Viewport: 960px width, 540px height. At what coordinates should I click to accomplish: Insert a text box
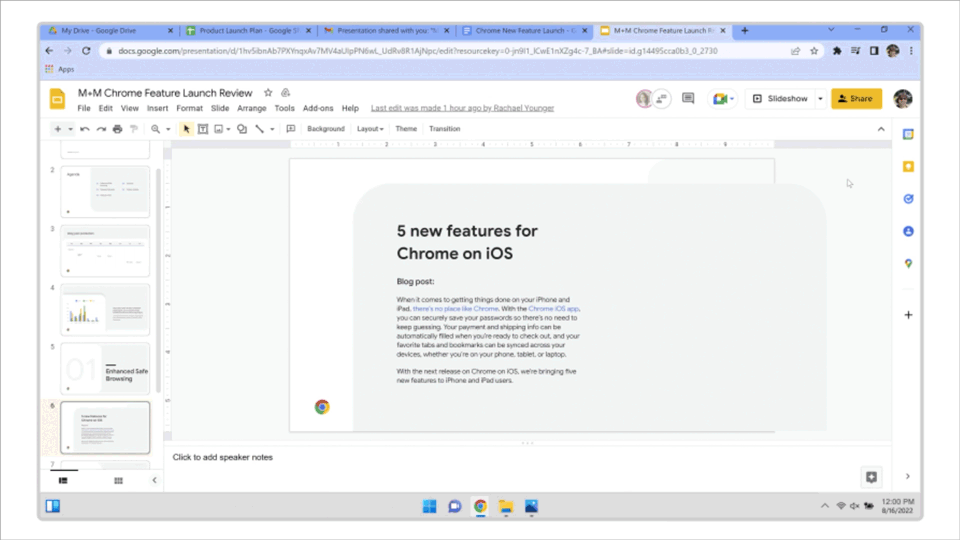pos(203,129)
